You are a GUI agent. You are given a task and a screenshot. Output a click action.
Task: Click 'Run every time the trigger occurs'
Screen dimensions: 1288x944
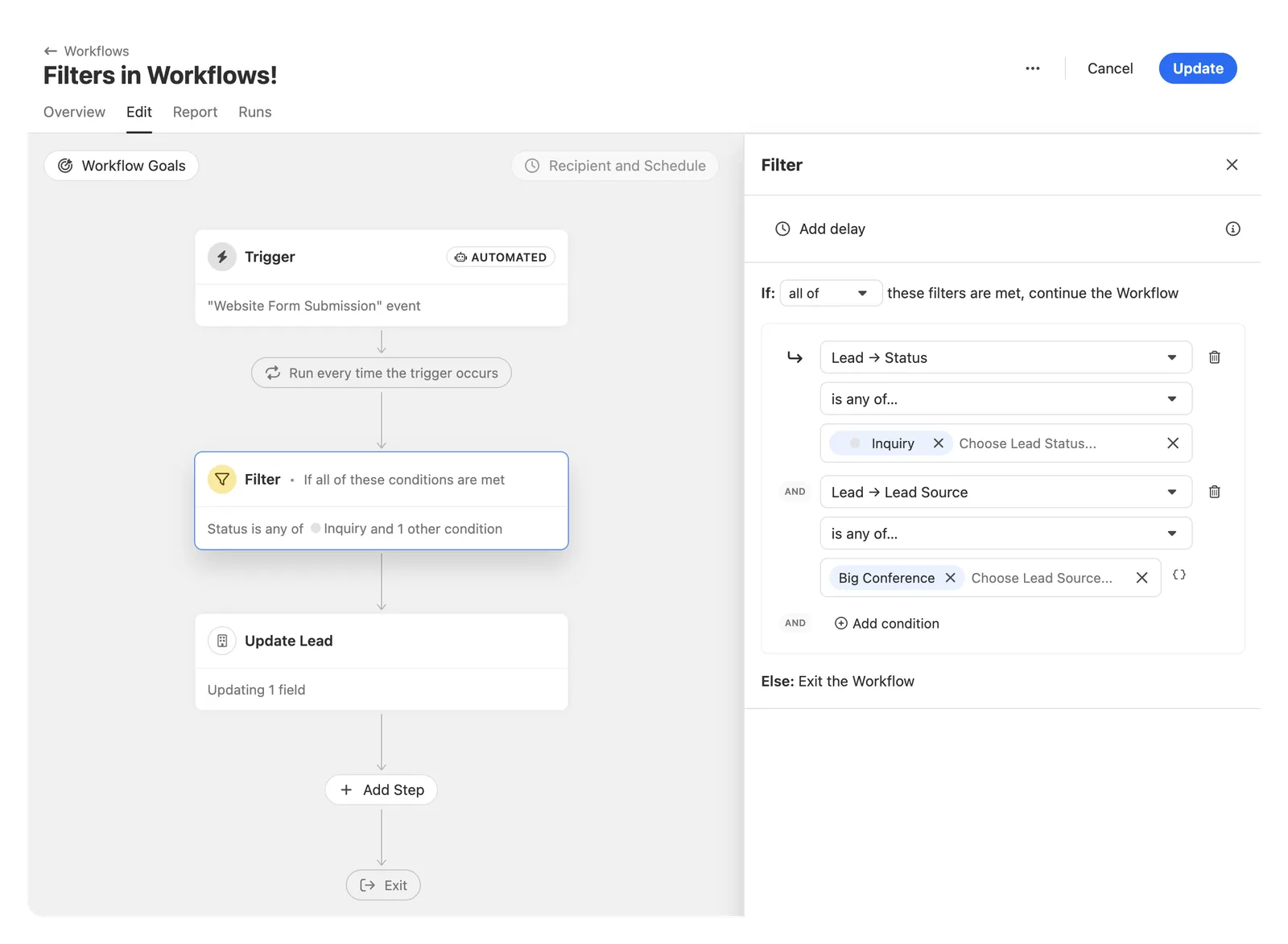(382, 373)
